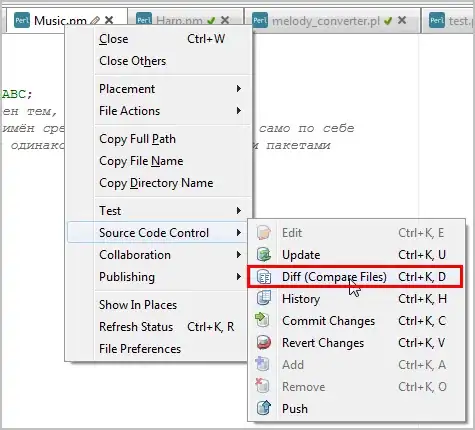
Task: Click the Perl icon on Music.pm tab
Action: click(22, 20)
